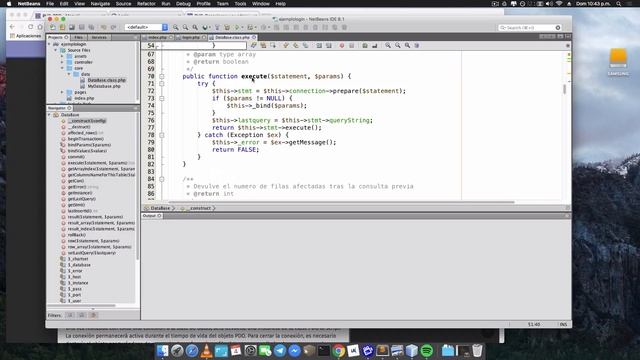
Task: Click the Clean and Build icon
Action: 227,27
